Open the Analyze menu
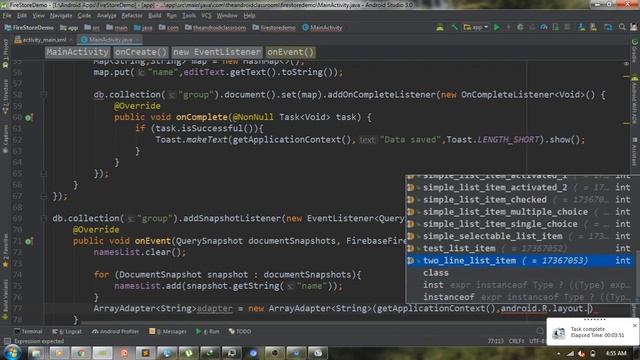The width and height of the screenshot is (640, 360). pos(107,16)
